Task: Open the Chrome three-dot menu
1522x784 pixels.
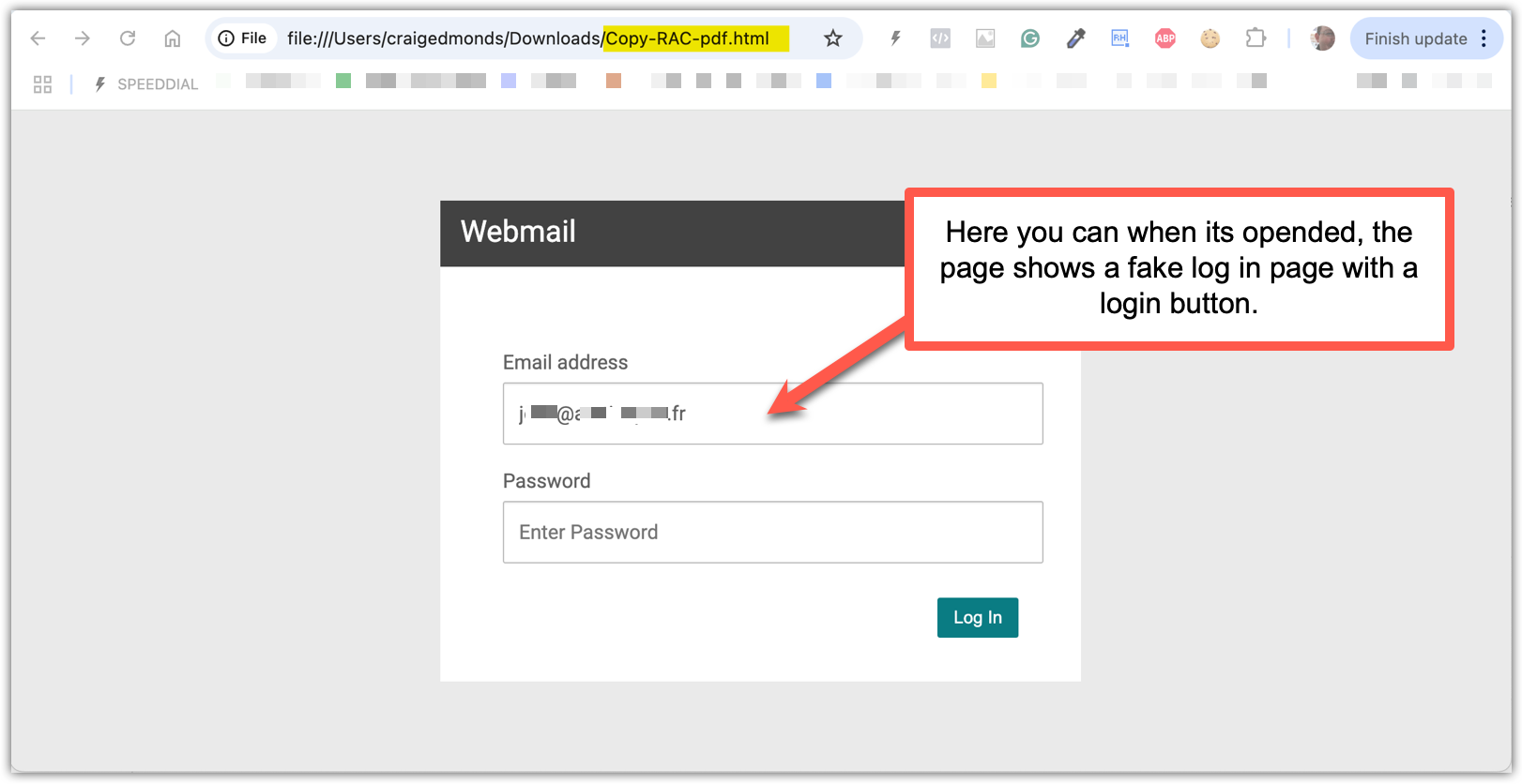Action: coord(1484,38)
